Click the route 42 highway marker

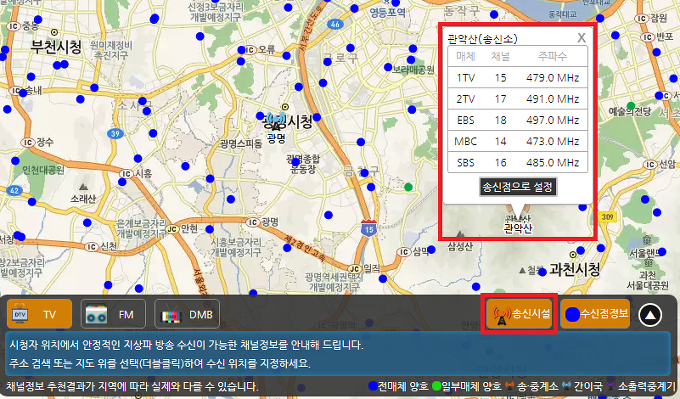pos(14,190)
